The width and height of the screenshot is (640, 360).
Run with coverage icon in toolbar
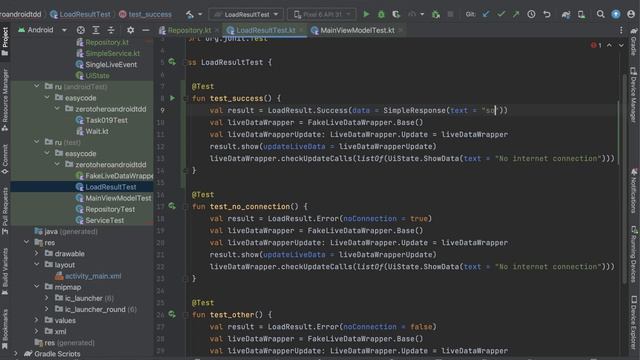point(396,14)
